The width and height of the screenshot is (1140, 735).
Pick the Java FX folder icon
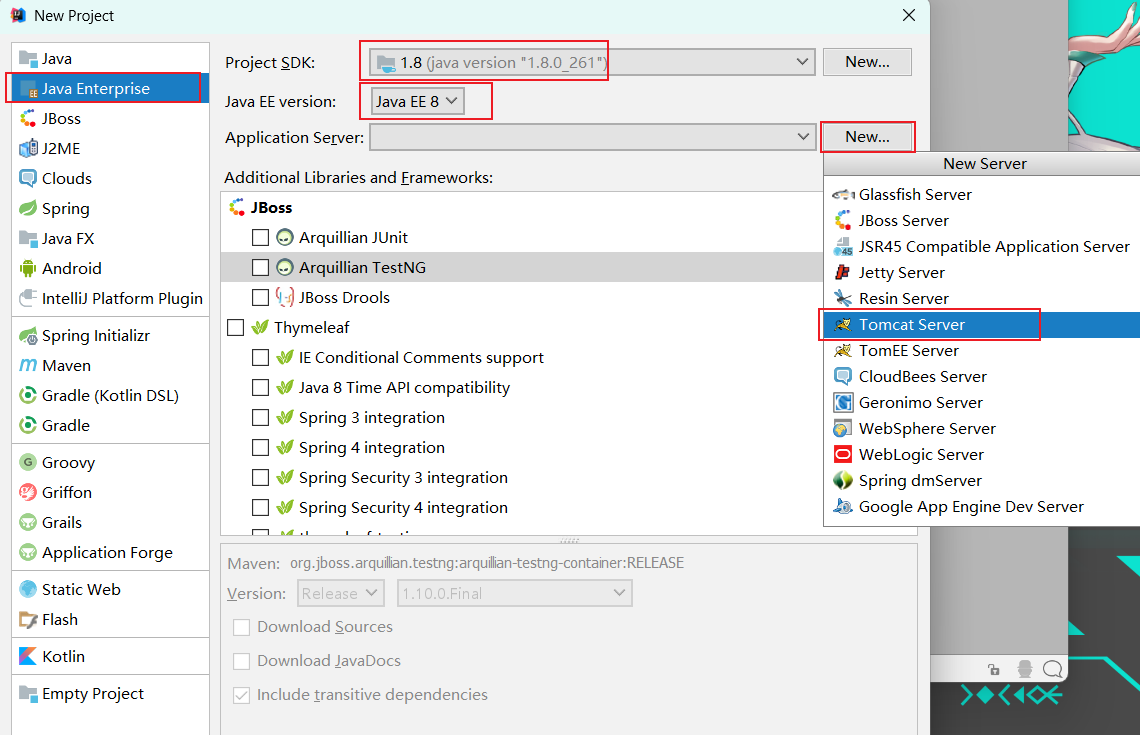point(28,238)
